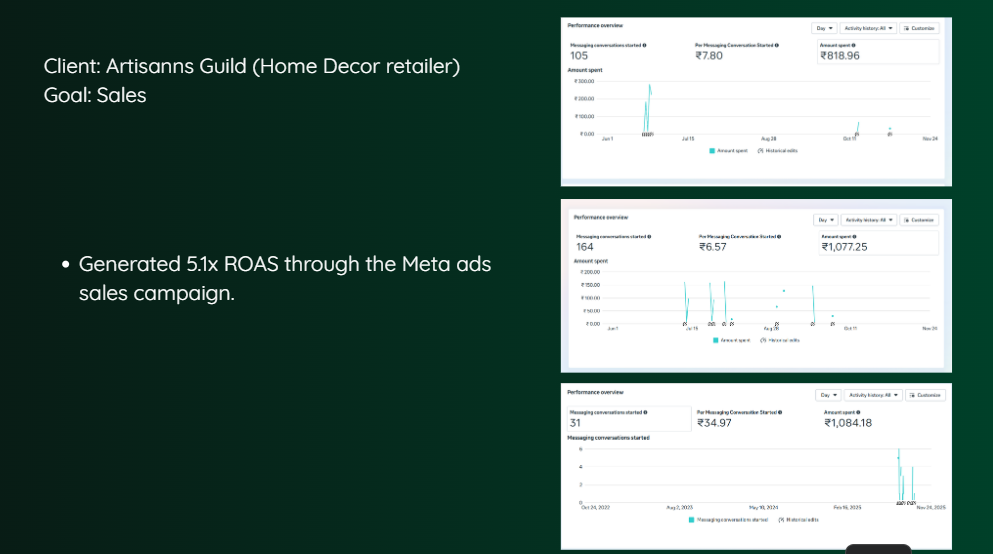The image size is (993, 554).
Task: Click info icon next to 105 Messaging conversations started
Action: 644,45
